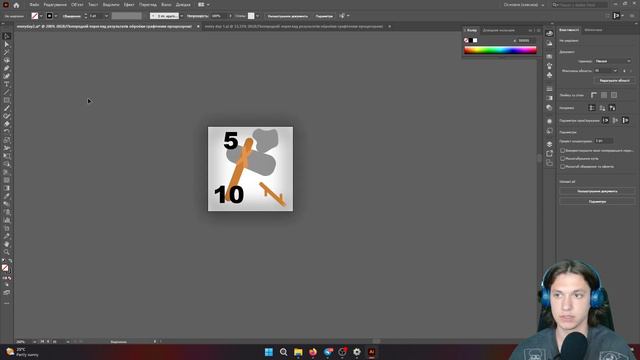
Task: Open the Ефект menu
Action: [129, 5]
